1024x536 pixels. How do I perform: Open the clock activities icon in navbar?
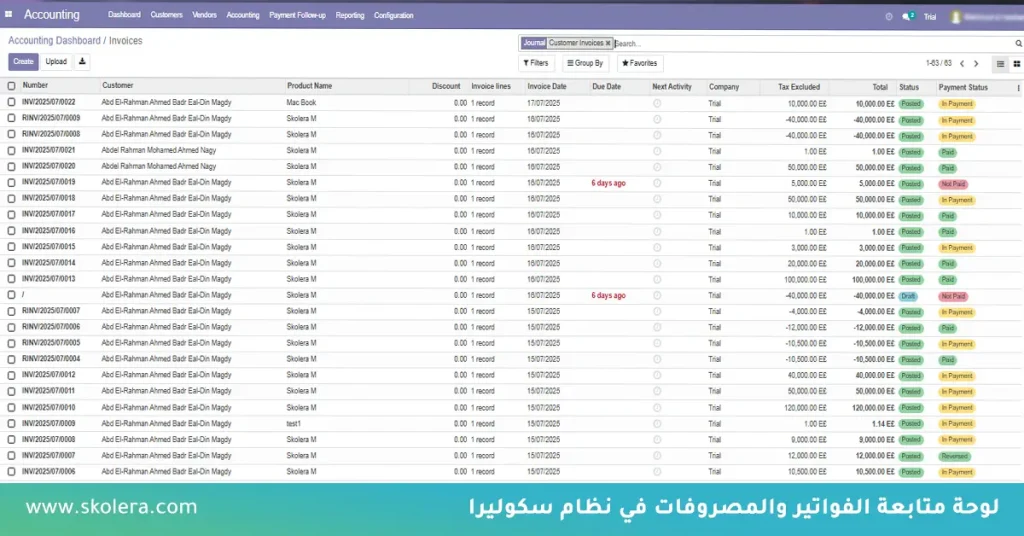click(888, 16)
